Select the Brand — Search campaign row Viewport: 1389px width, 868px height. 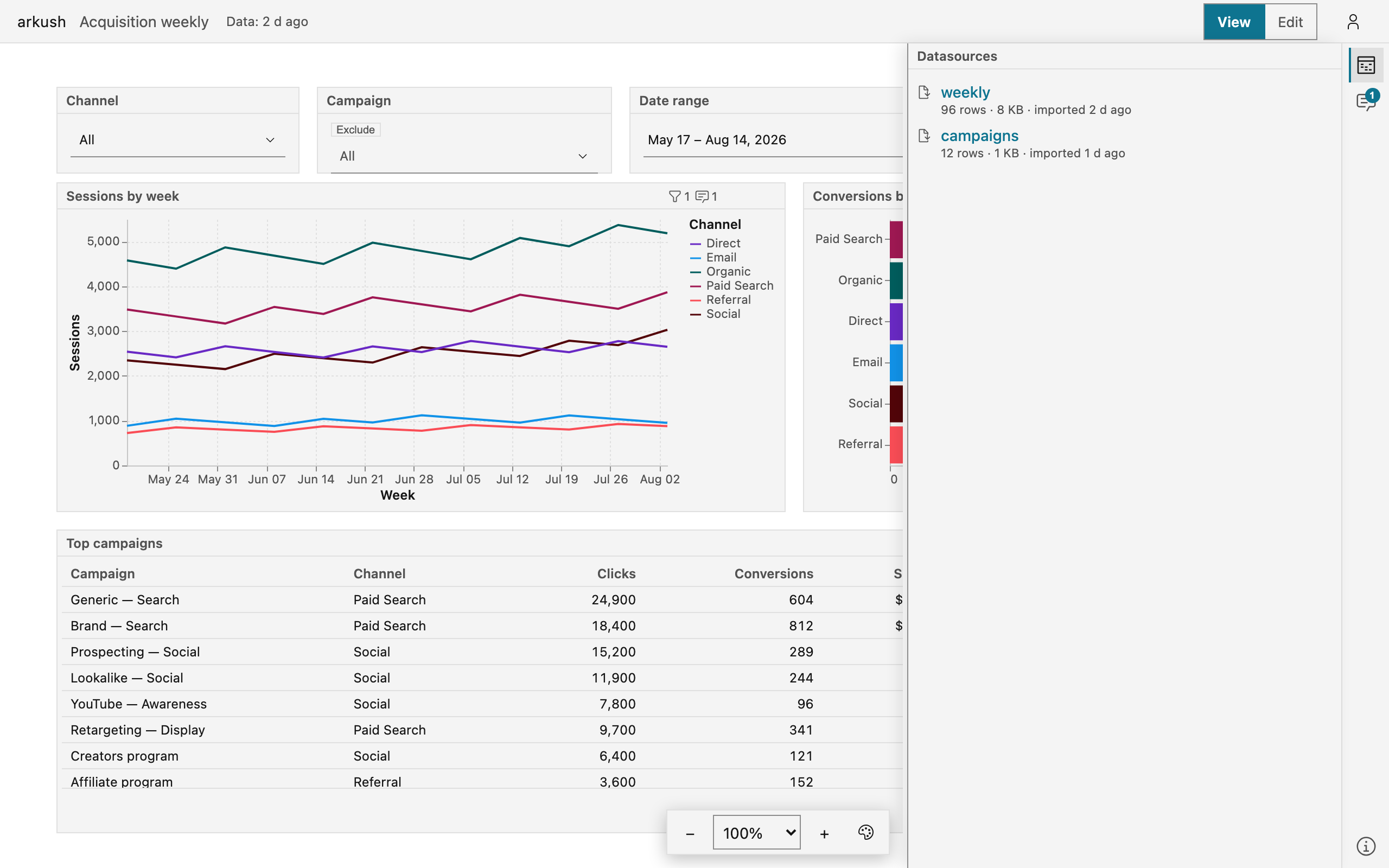tap(482, 626)
